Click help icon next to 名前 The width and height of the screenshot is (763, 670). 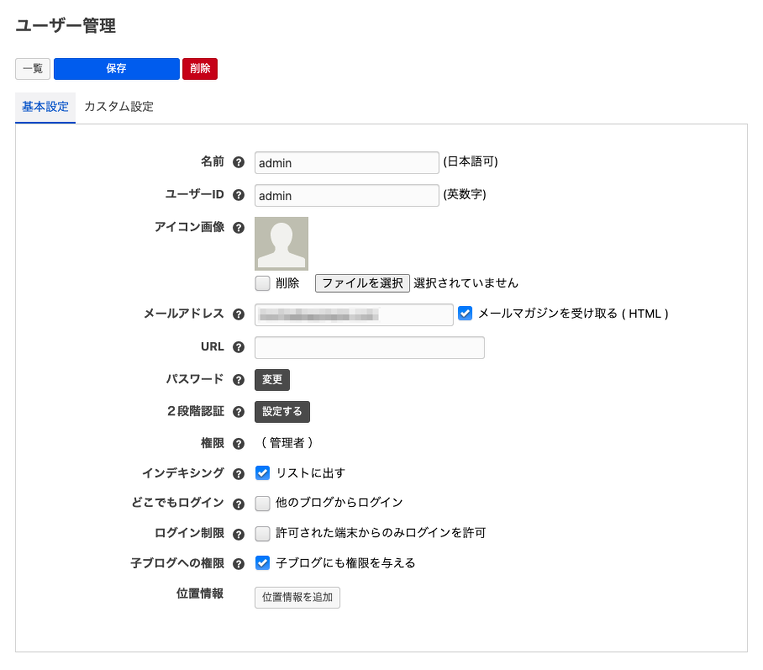[x=238, y=162]
